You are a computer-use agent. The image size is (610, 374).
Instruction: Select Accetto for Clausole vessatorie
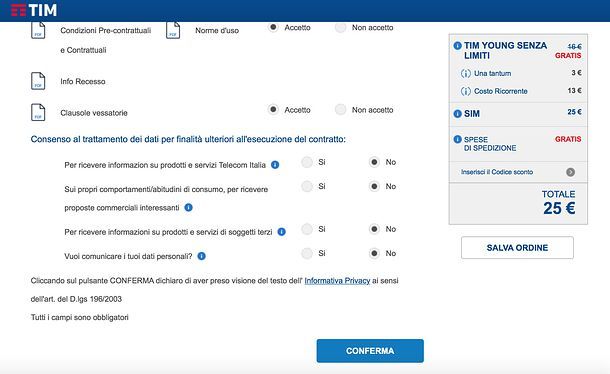coord(273,109)
